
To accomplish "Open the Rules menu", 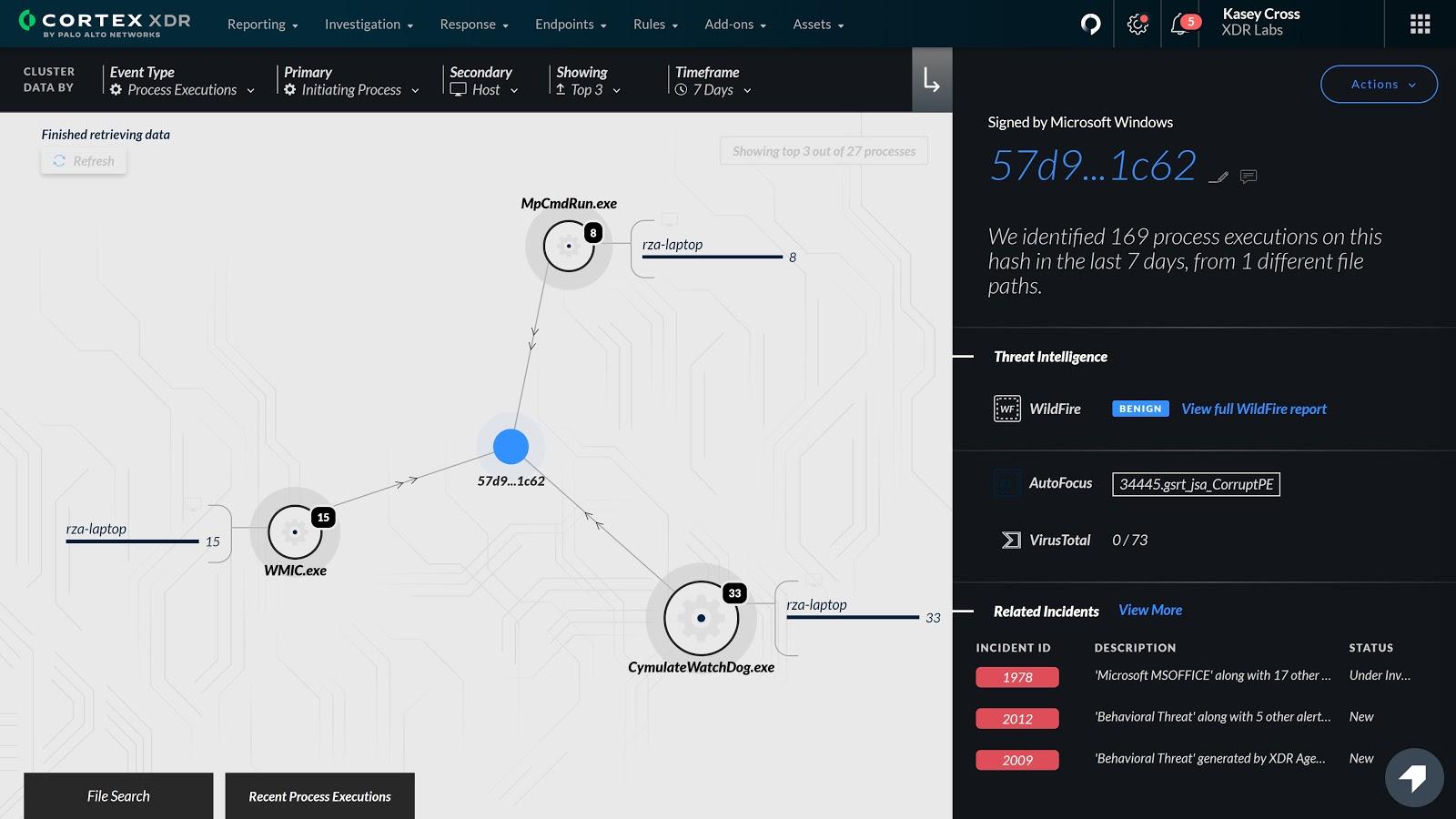I will click(x=655, y=25).
